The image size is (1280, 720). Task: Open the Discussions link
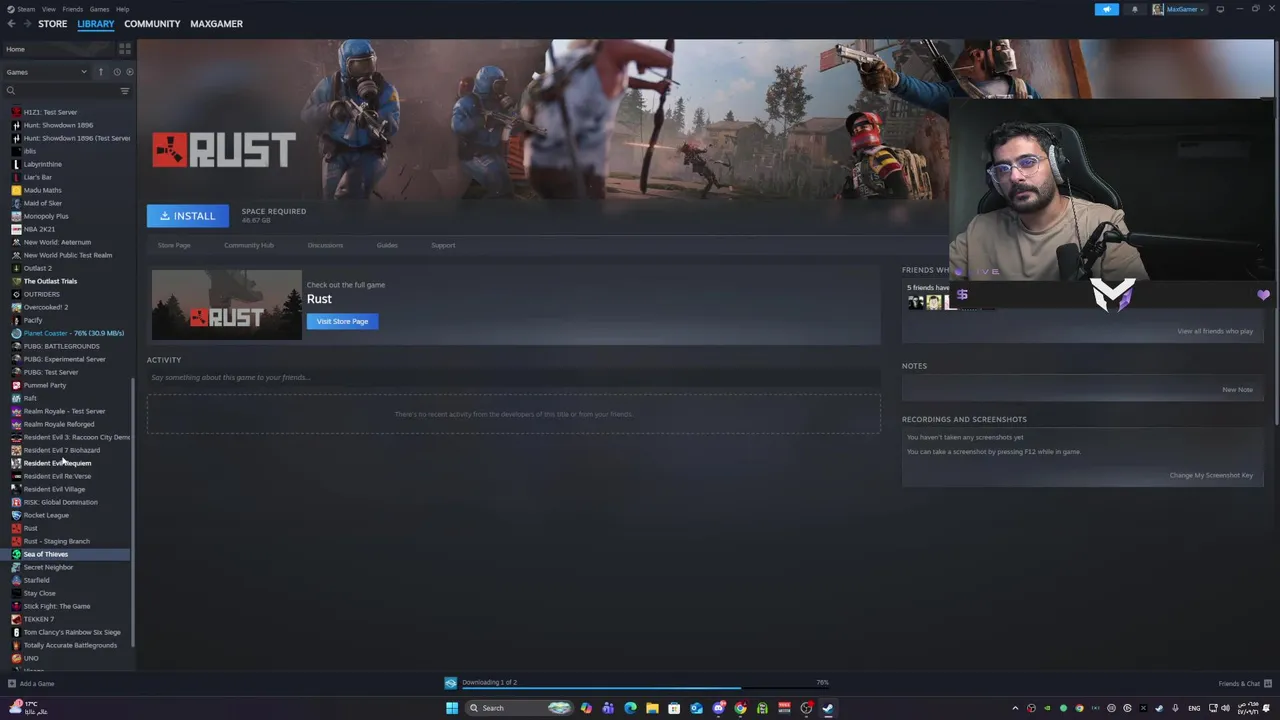(x=325, y=245)
